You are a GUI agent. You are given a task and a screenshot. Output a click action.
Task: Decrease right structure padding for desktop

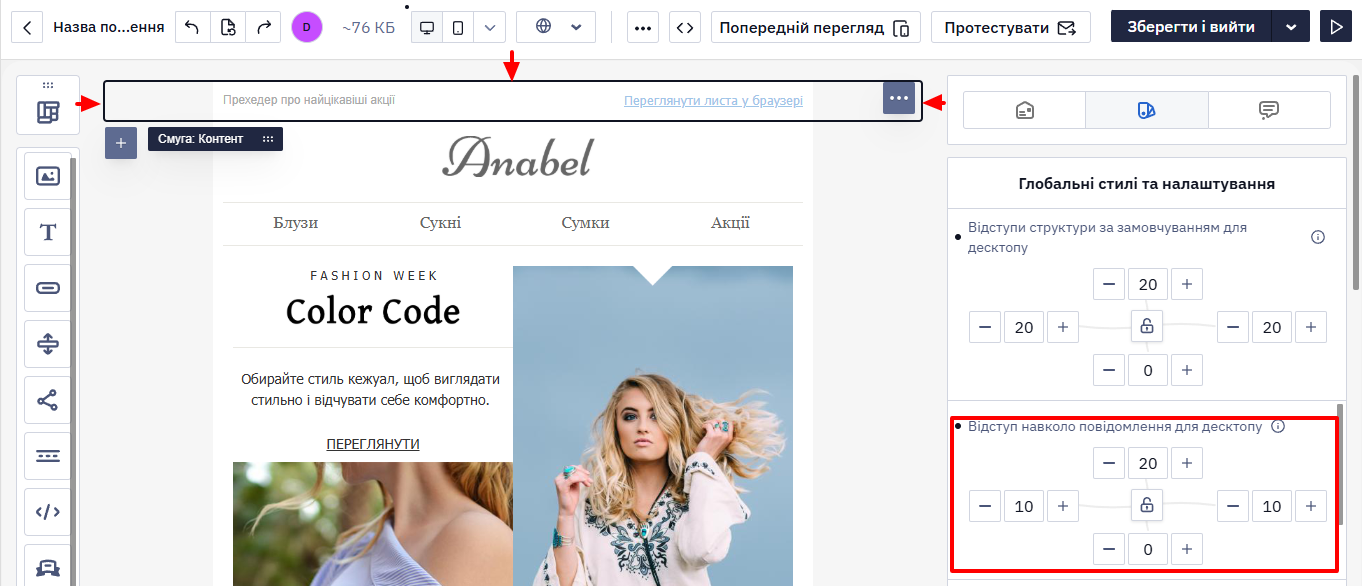[x=1233, y=327]
